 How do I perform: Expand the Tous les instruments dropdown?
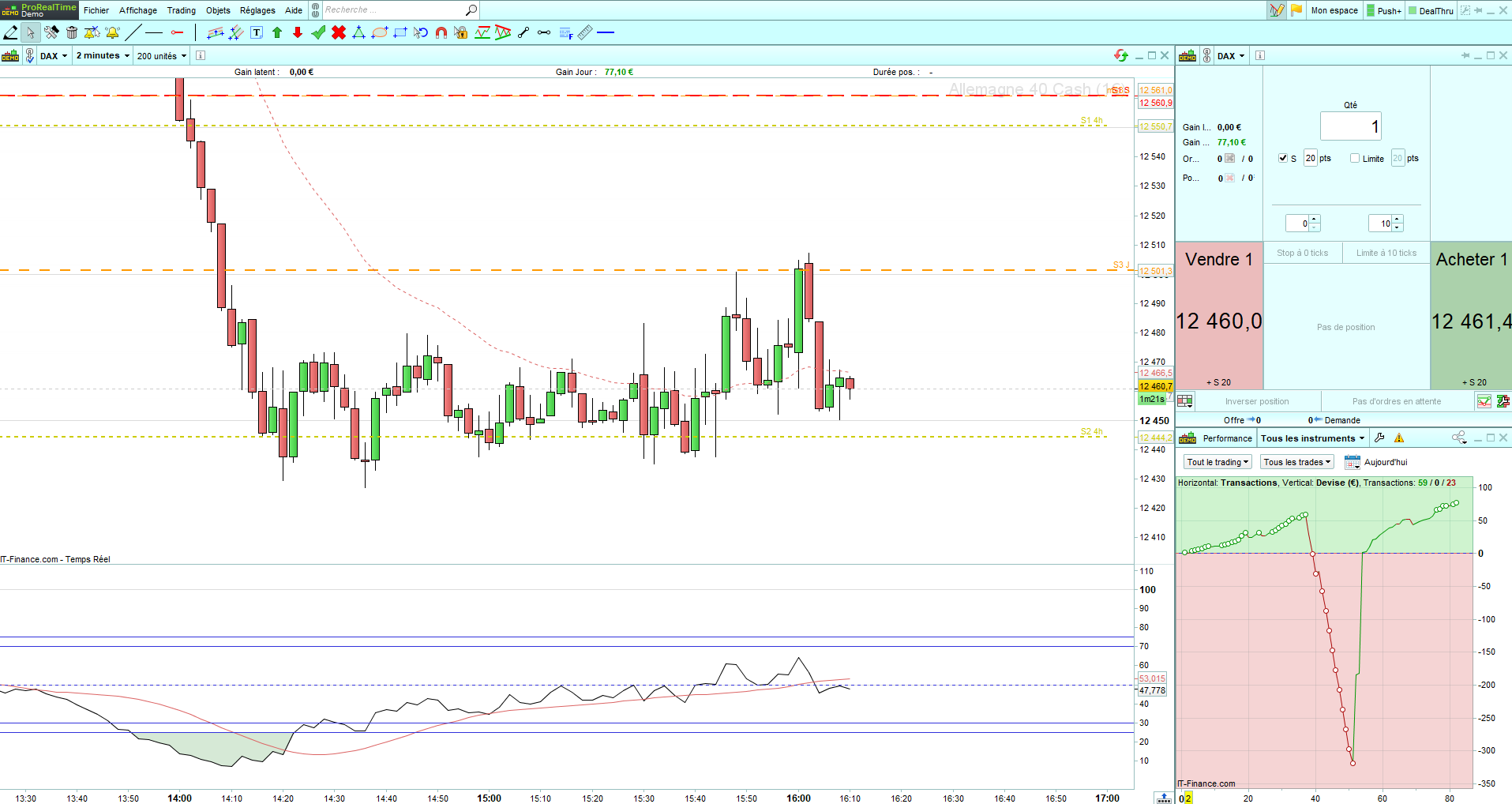[1312, 438]
